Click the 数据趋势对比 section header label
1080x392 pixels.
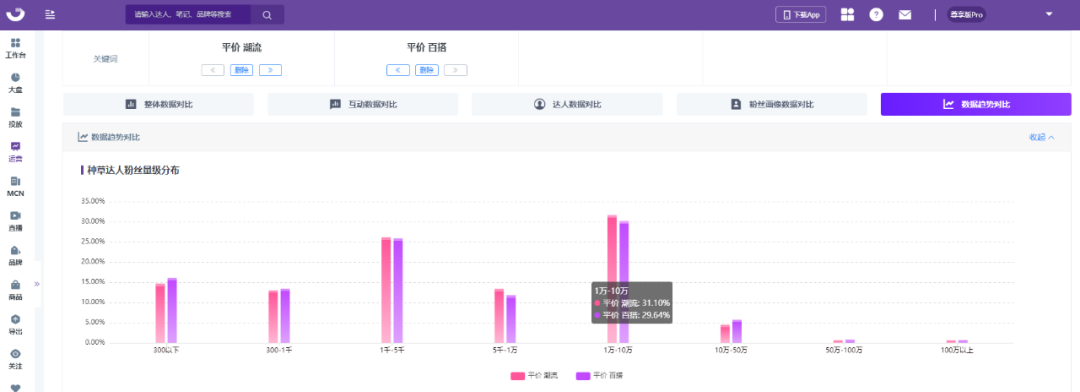(116, 137)
